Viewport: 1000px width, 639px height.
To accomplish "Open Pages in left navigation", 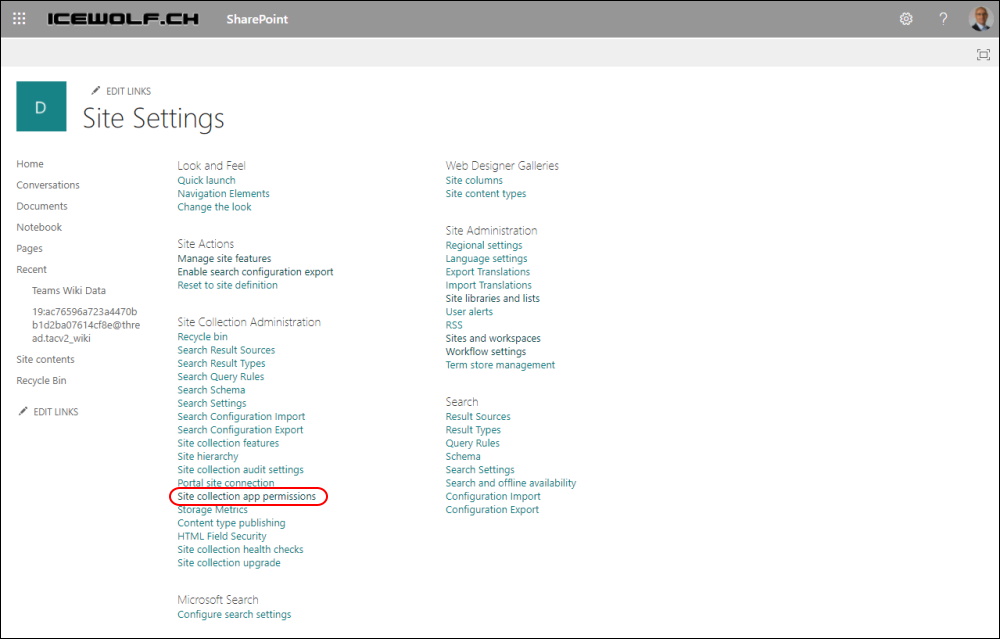I will [29, 248].
